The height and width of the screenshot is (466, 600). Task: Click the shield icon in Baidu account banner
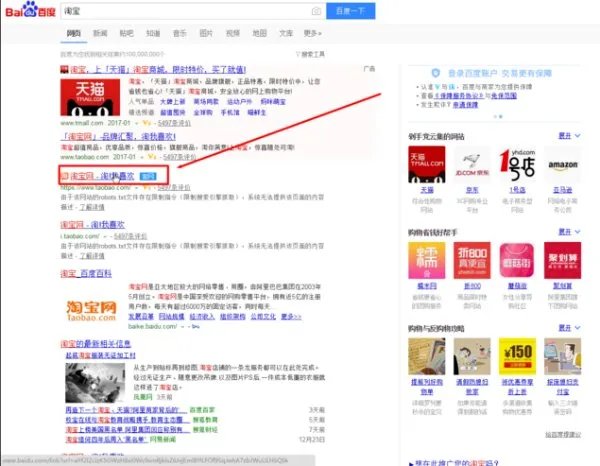435,73
